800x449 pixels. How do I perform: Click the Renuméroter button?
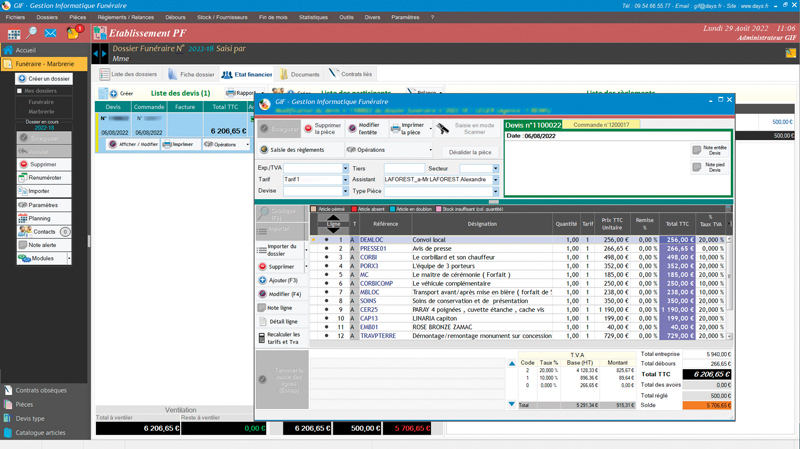coord(44,178)
